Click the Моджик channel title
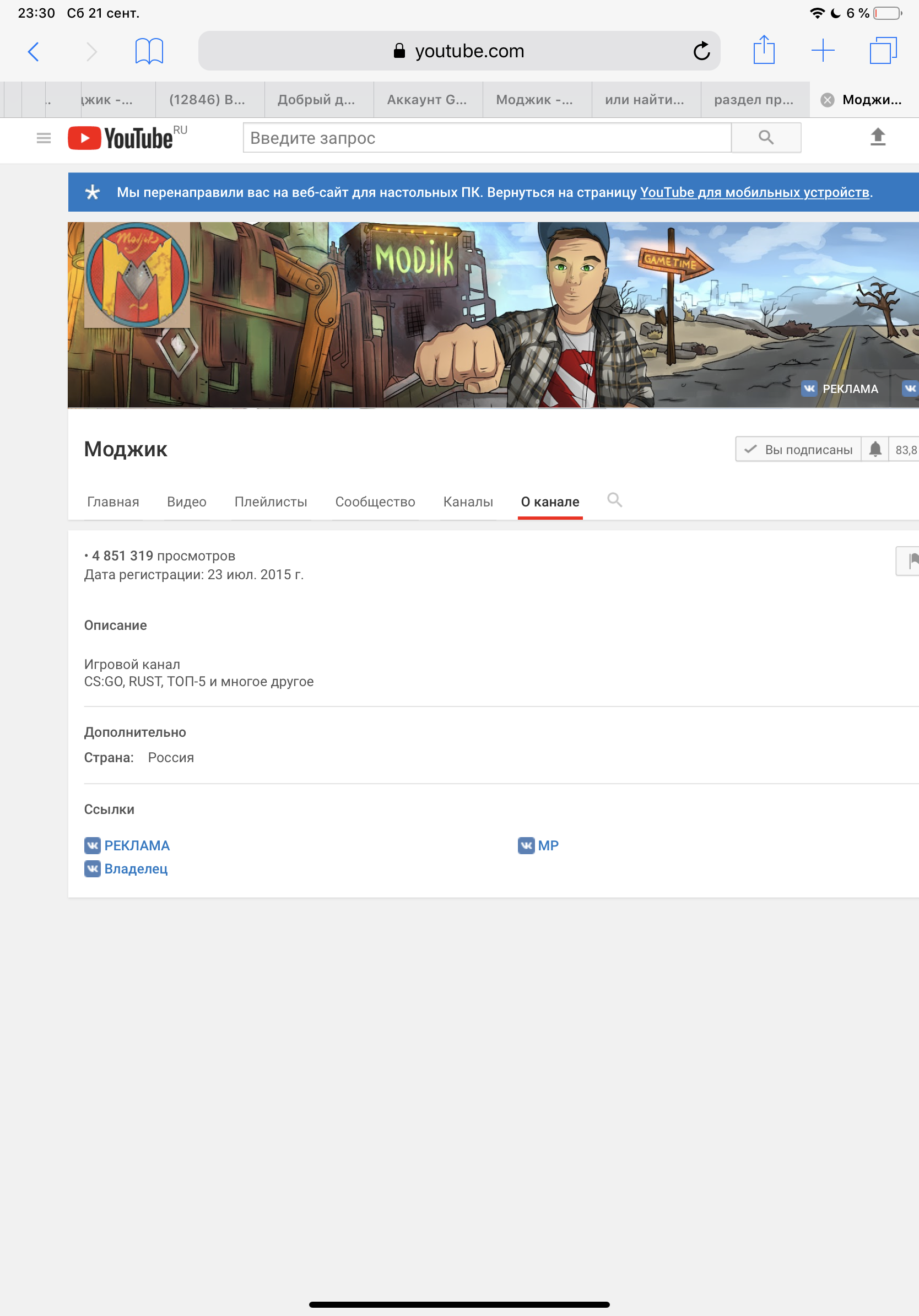The image size is (919, 1316). pos(126,449)
